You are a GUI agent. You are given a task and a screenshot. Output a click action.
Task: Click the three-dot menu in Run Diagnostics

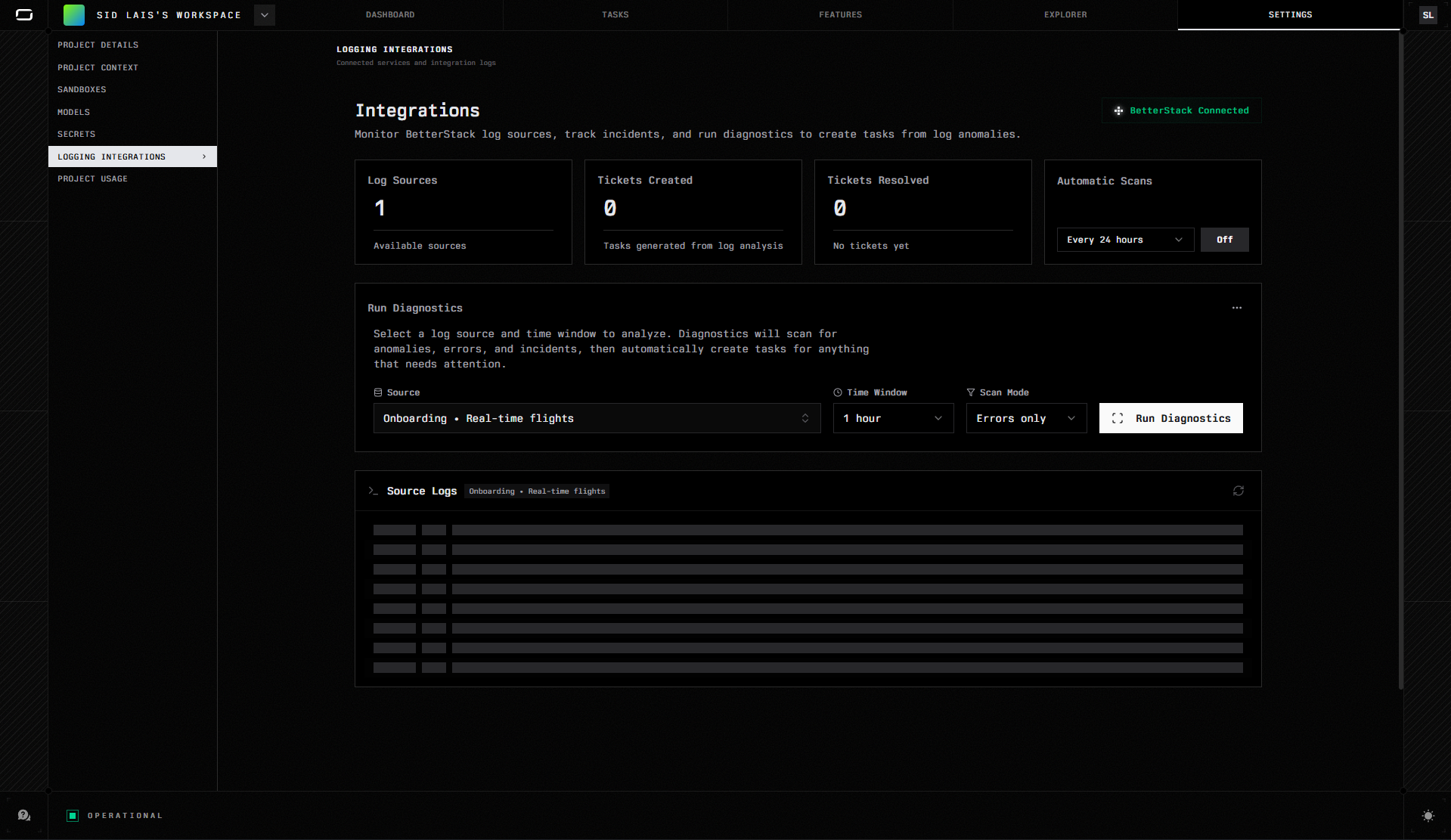[x=1237, y=308]
